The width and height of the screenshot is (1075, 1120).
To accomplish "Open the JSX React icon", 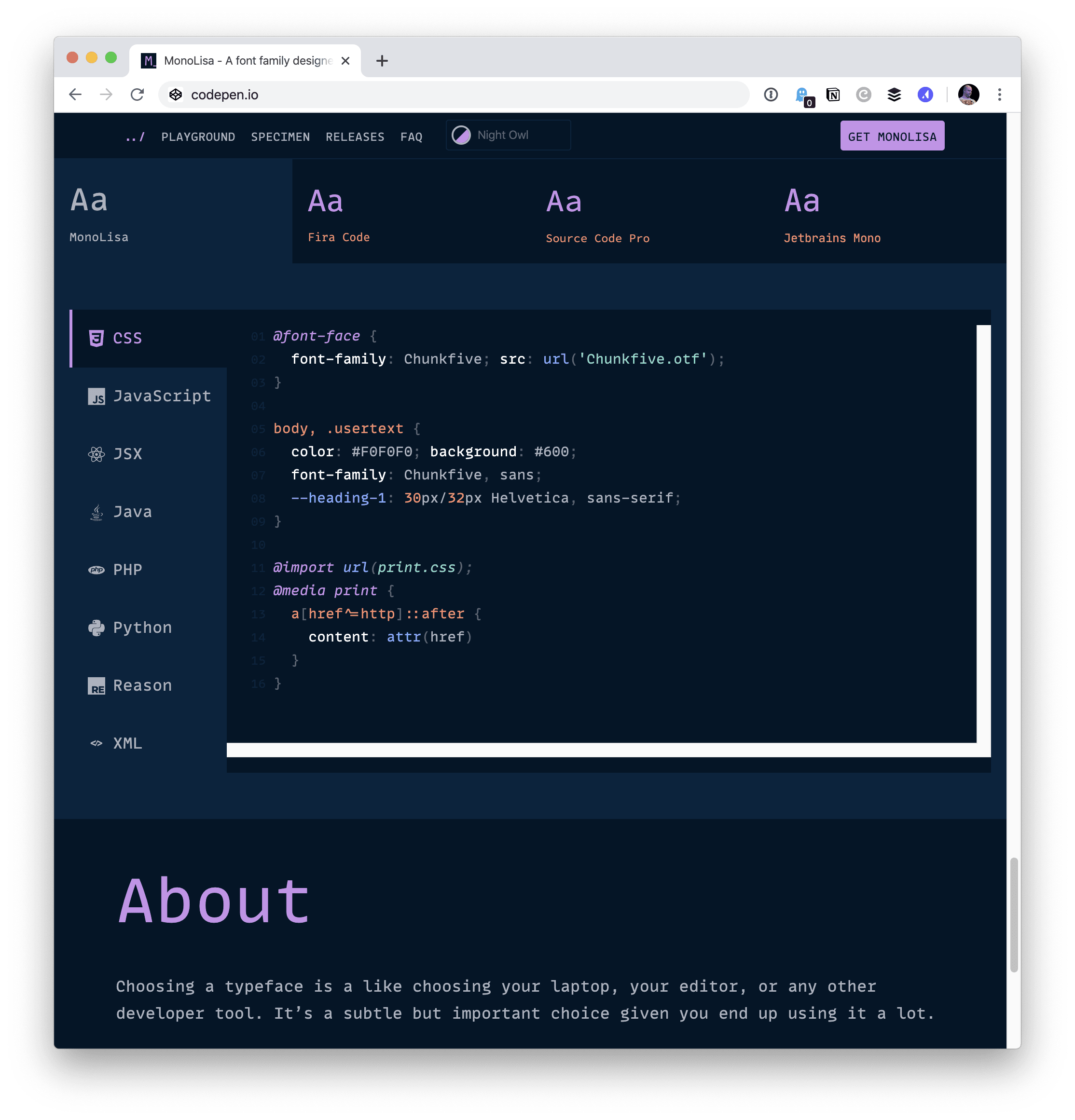I will [x=96, y=454].
